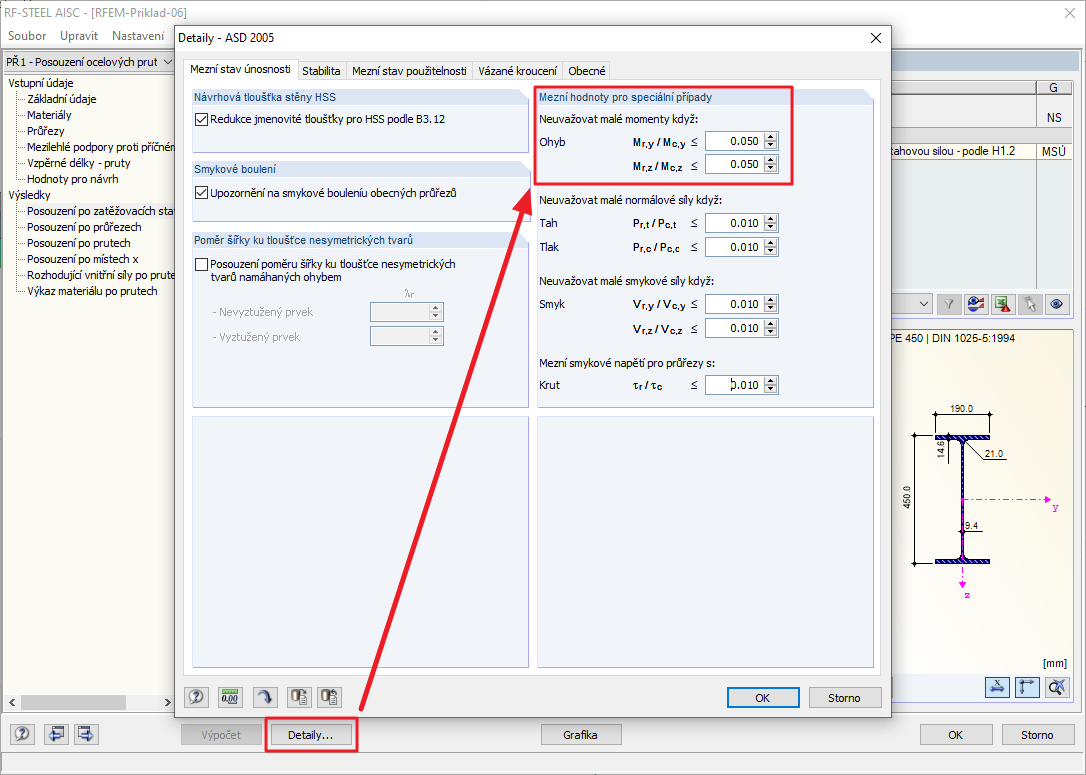
Task: Switch to the Obecné tab
Action: [x=587, y=71]
